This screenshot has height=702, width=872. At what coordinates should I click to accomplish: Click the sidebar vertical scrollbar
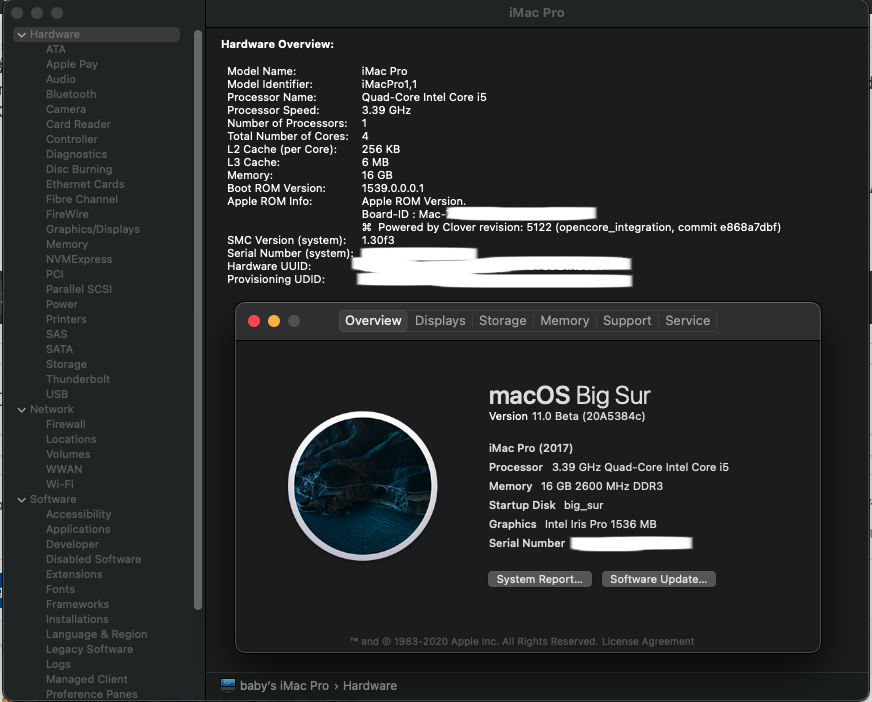[x=197, y=320]
